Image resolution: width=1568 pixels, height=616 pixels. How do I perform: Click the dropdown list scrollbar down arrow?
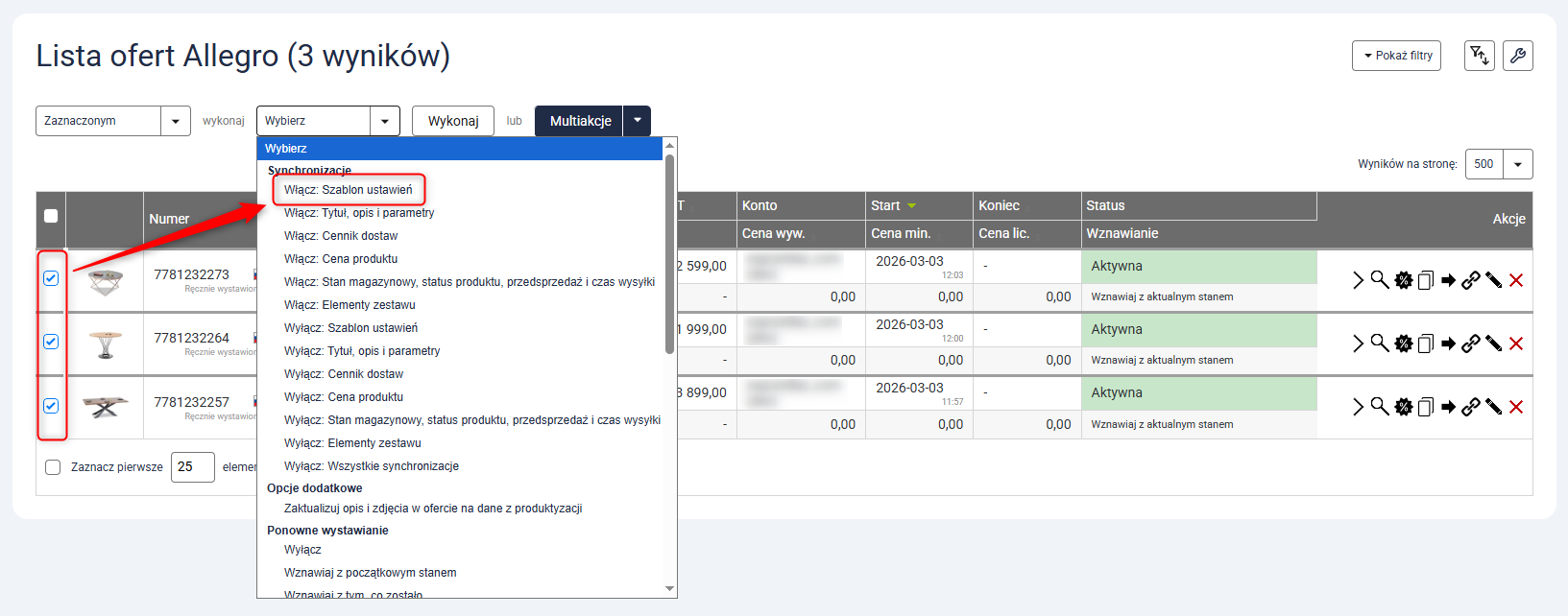click(669, 588)
